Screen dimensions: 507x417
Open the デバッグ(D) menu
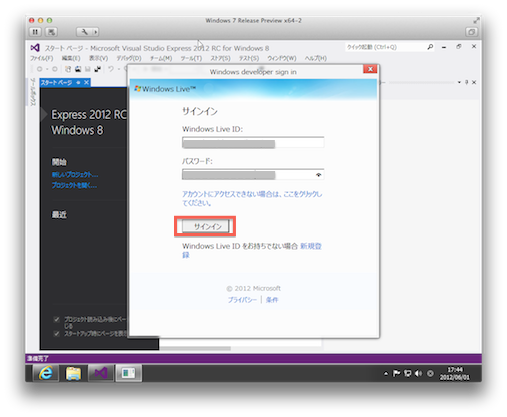pyautogui.click(x=129, y=58)
